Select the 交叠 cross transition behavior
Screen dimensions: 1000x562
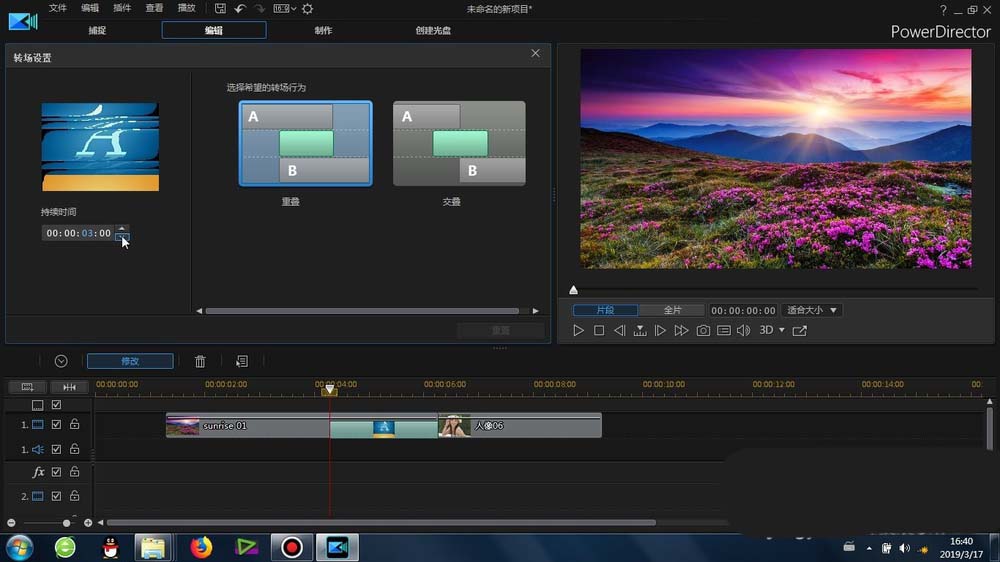(459, 144)
